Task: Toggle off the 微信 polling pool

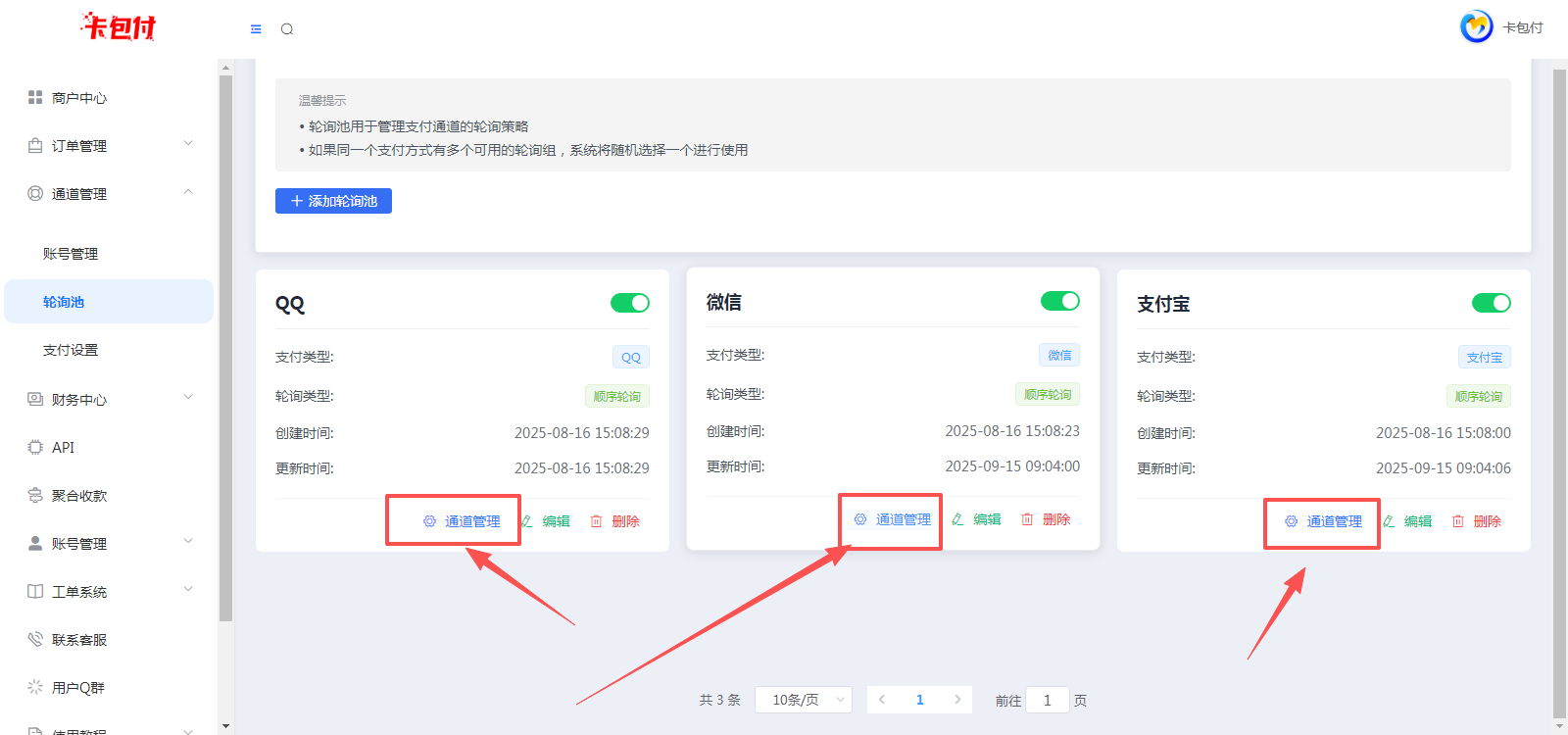Action: [x=1059, y=301]
